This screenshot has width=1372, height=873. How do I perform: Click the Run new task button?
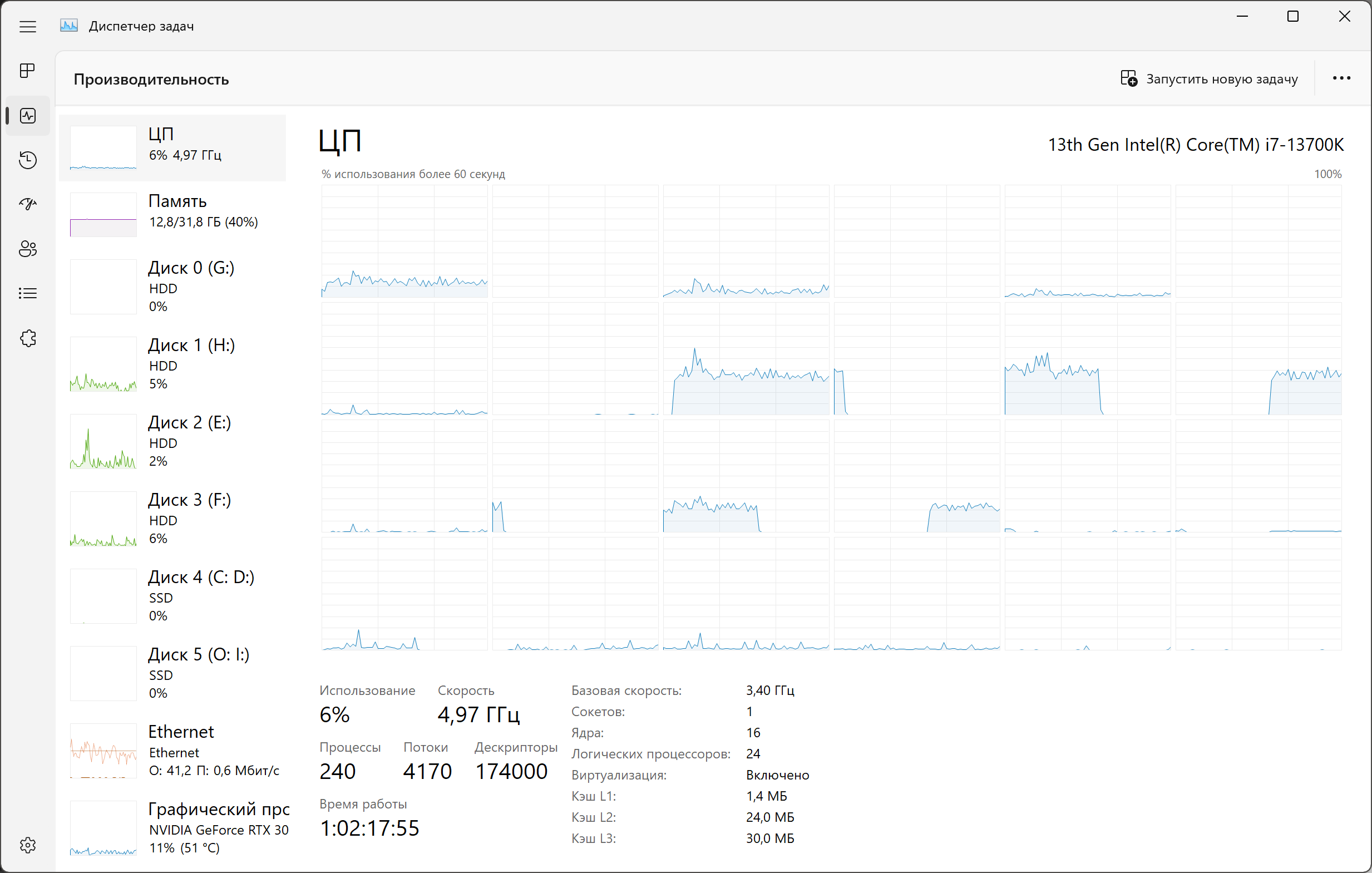click(x=1209, y=78)
